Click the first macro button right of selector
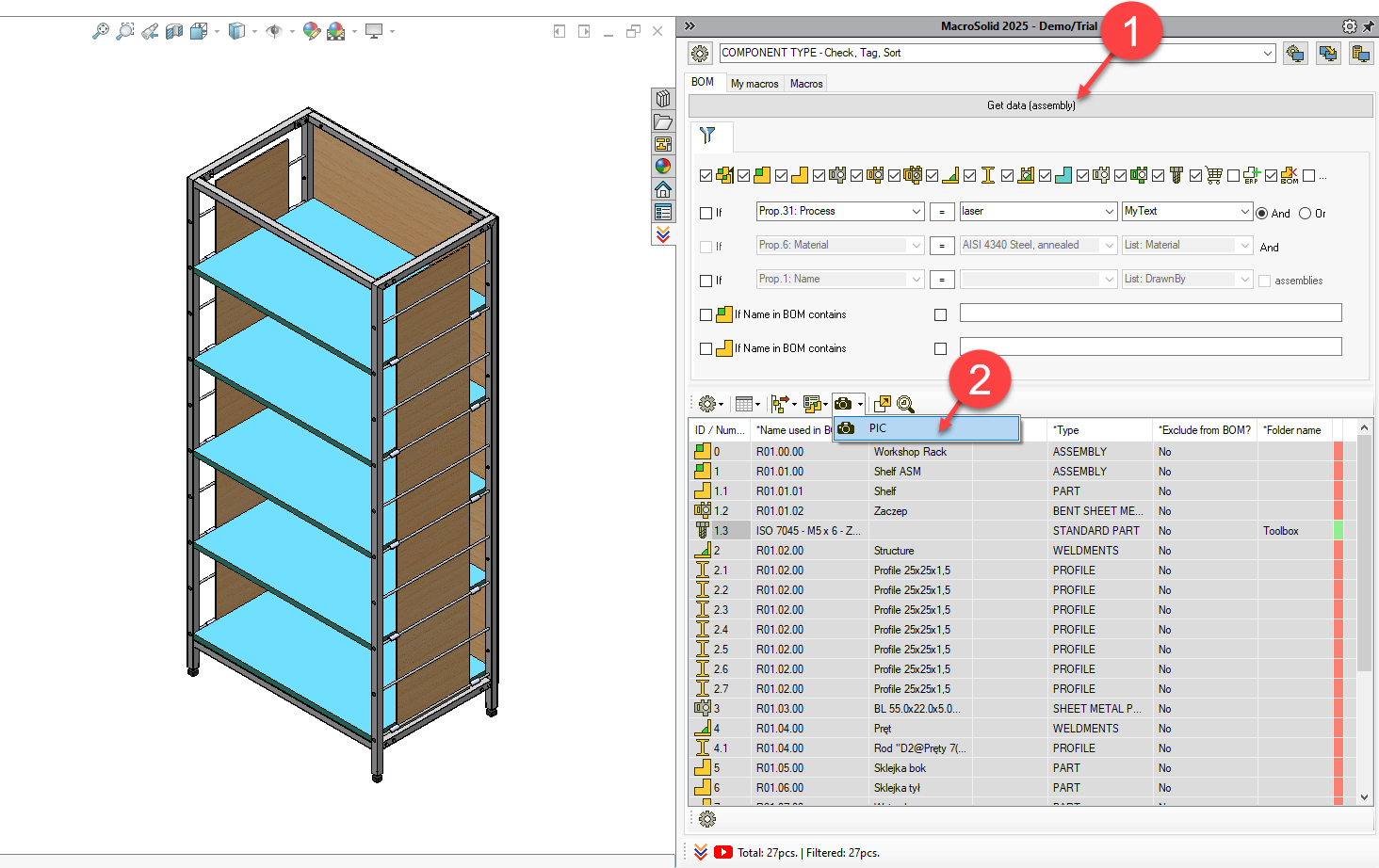This screenshot has height=868, width=1379. [x=1295, y=54]
